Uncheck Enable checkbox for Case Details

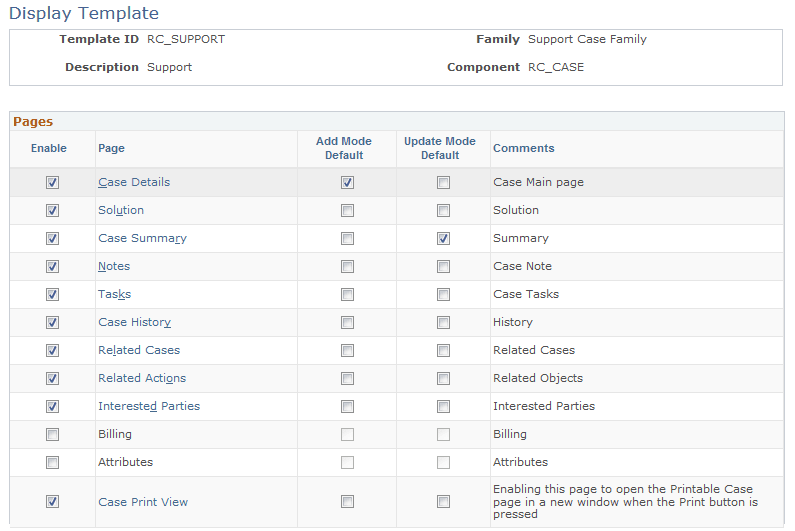(x=53, y=183)
